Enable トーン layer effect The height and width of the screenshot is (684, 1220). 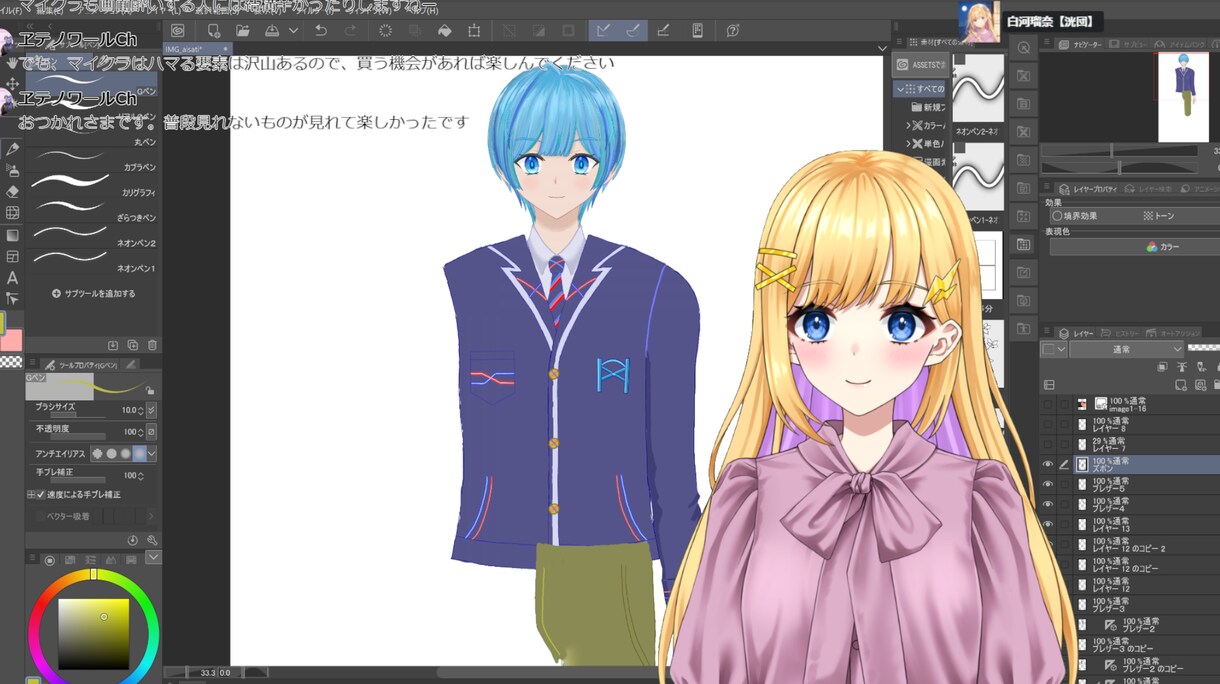point(1159,215)
